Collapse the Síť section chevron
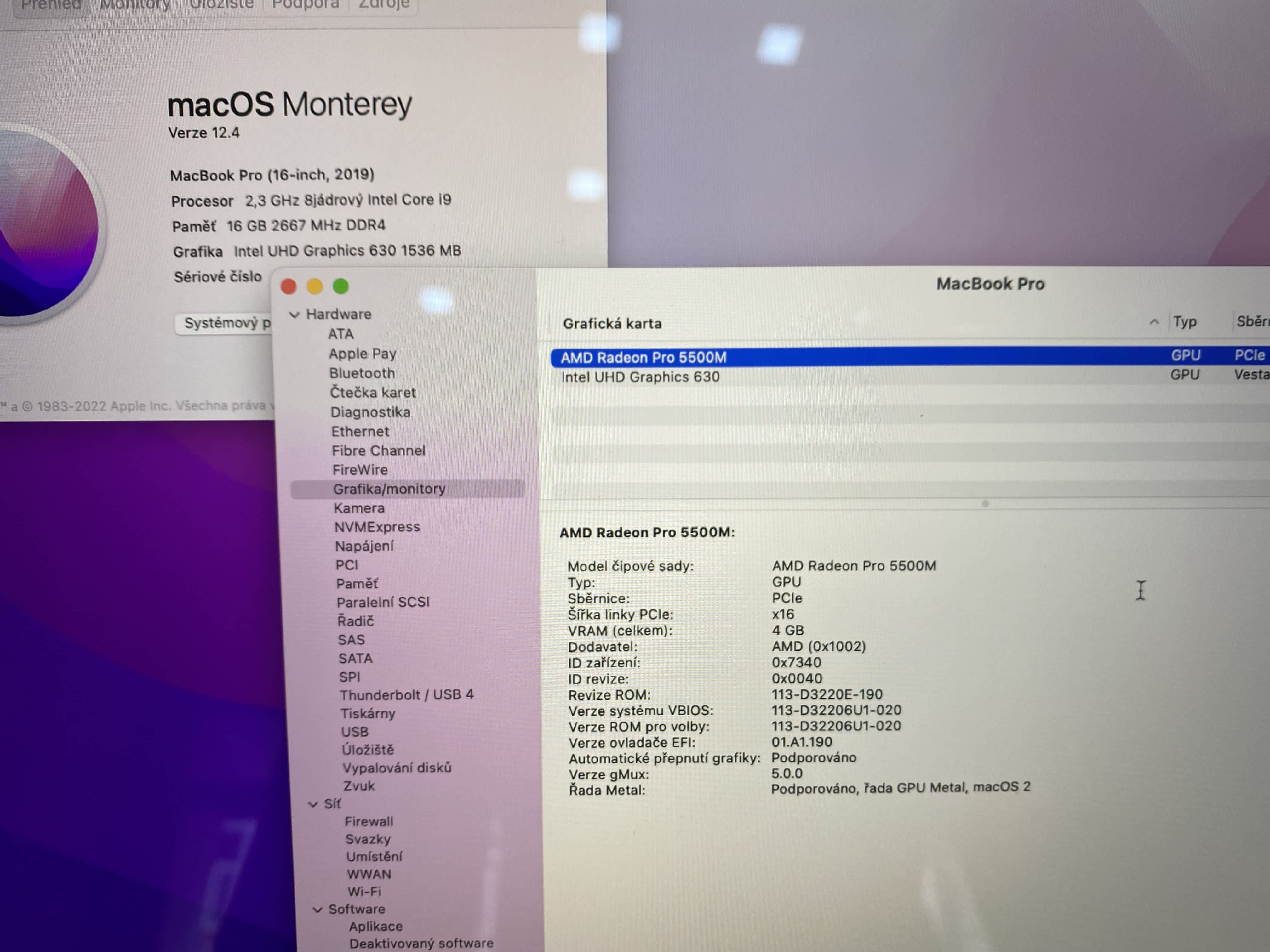The image size is (1270, 952). 313,805
